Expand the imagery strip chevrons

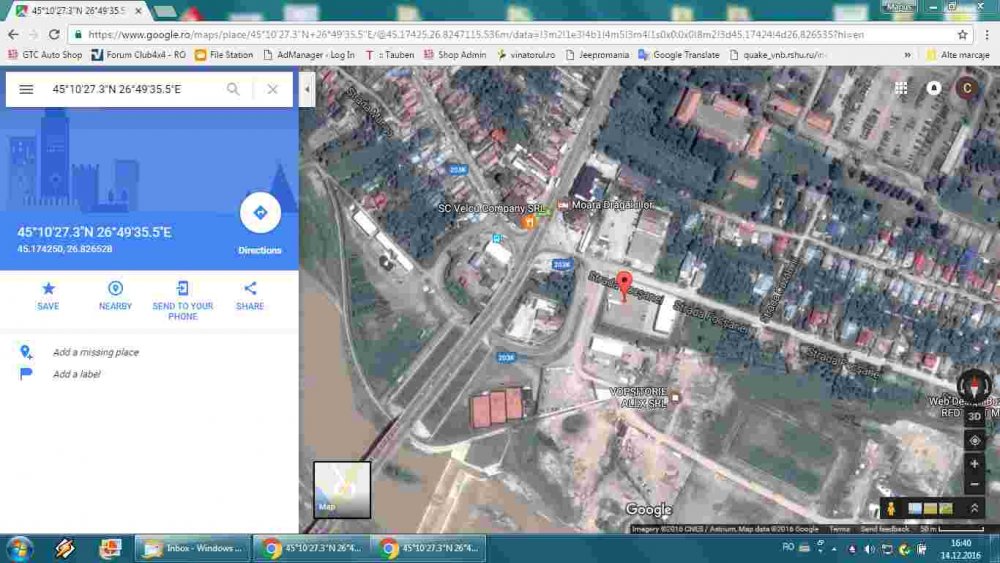pyautogui.click(x=974, y=508)
